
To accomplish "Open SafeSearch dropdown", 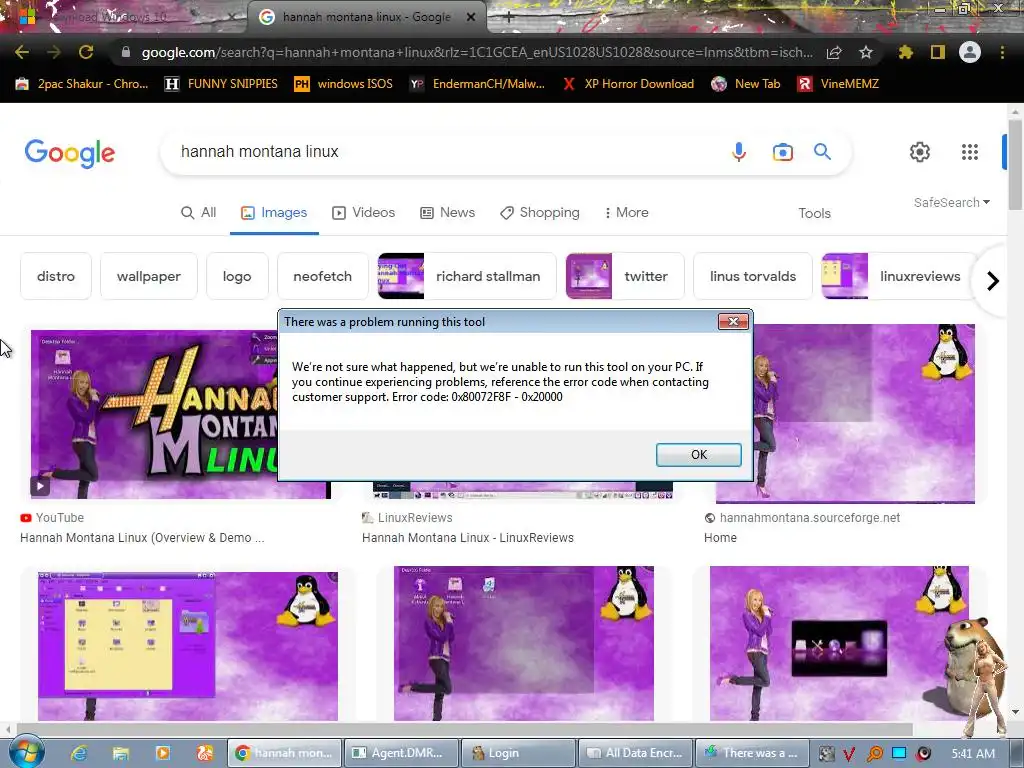I will coord(952,202).
